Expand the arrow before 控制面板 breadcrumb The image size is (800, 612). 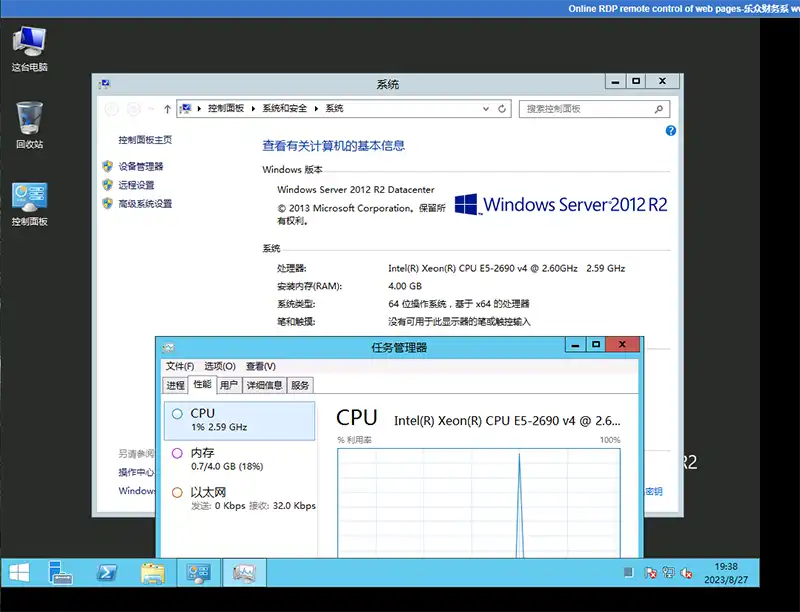pyautogui.click(x=199, y=109)
